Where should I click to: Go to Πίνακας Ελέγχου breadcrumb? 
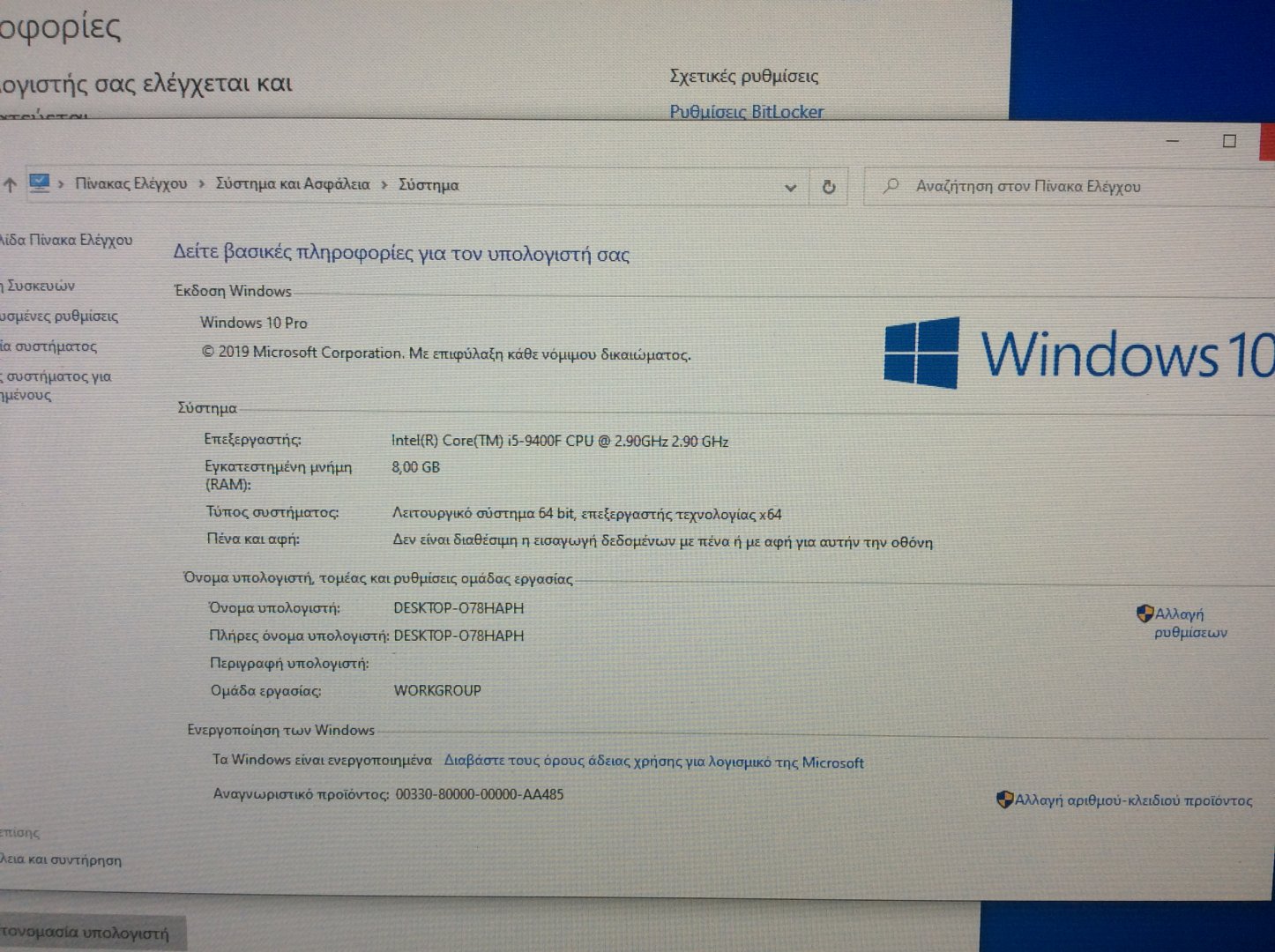coord(130,183)
